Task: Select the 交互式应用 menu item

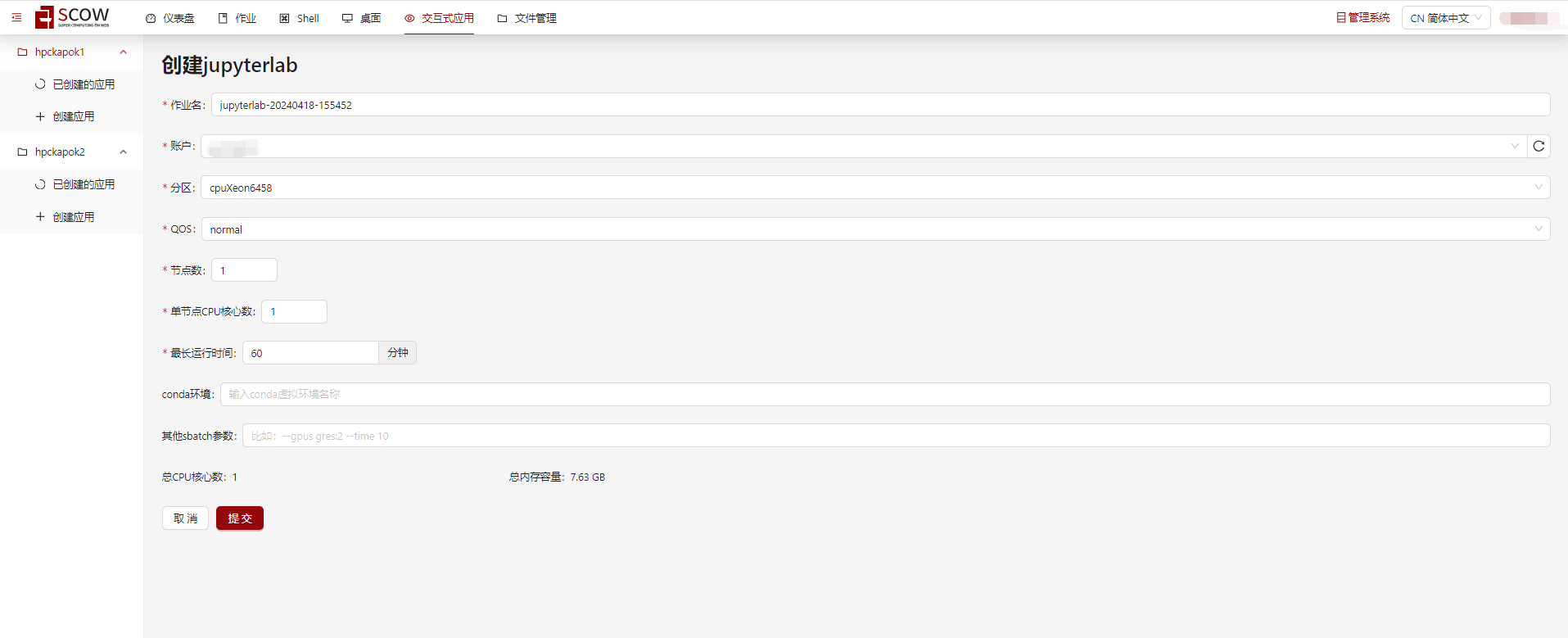Action: pos(439,18)
